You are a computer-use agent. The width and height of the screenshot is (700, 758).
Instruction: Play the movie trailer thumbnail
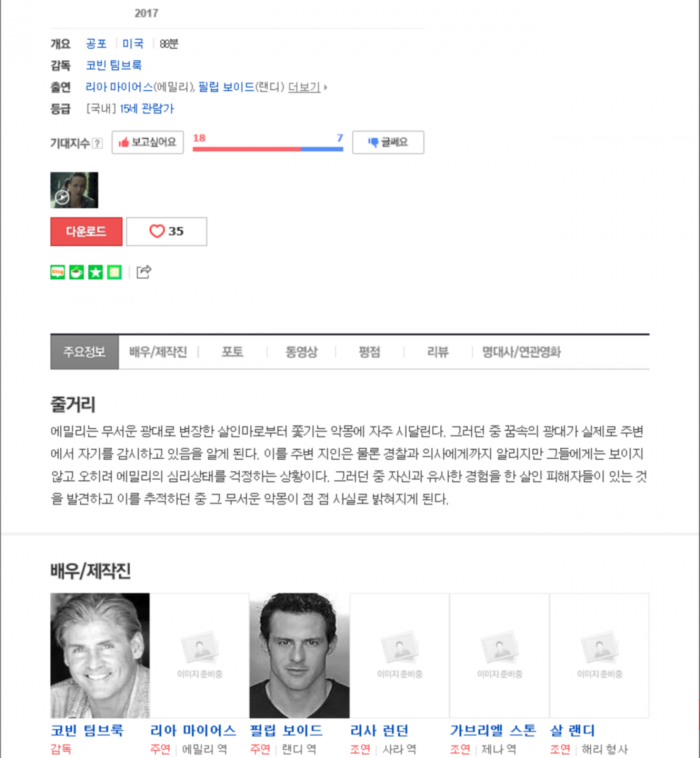74,190
